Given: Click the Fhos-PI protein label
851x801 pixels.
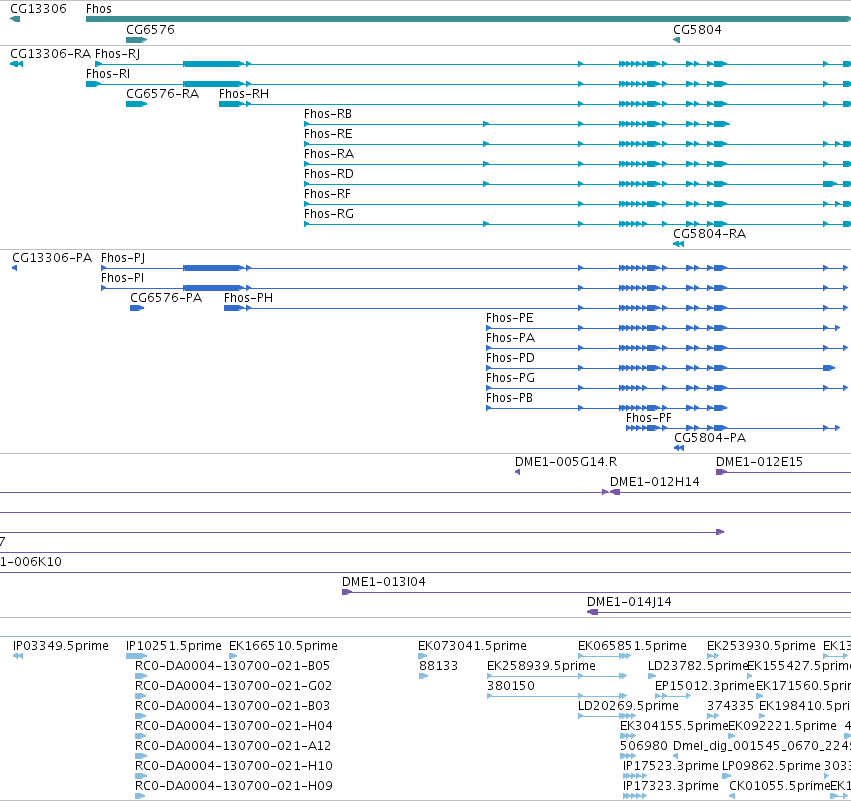Looking at the screenshot, I should 122,277.
